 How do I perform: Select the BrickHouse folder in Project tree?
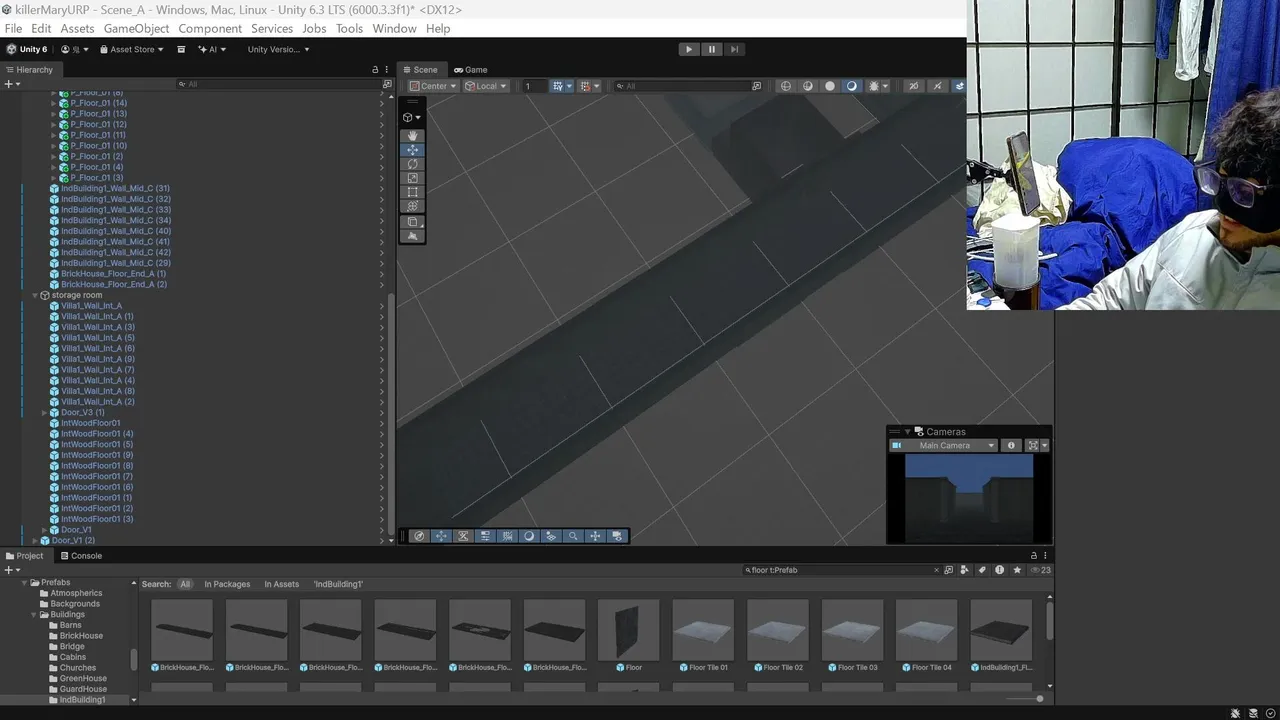point(81,636)
